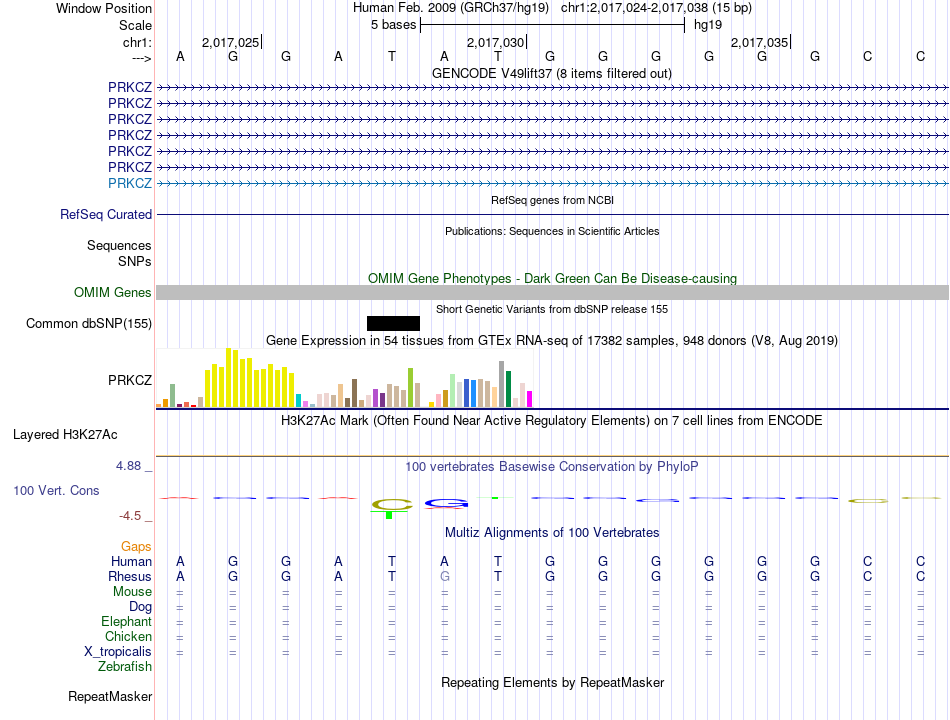Open the OMIM Genes track label
This screenshot has height=720, width=950.
[112, 293]
